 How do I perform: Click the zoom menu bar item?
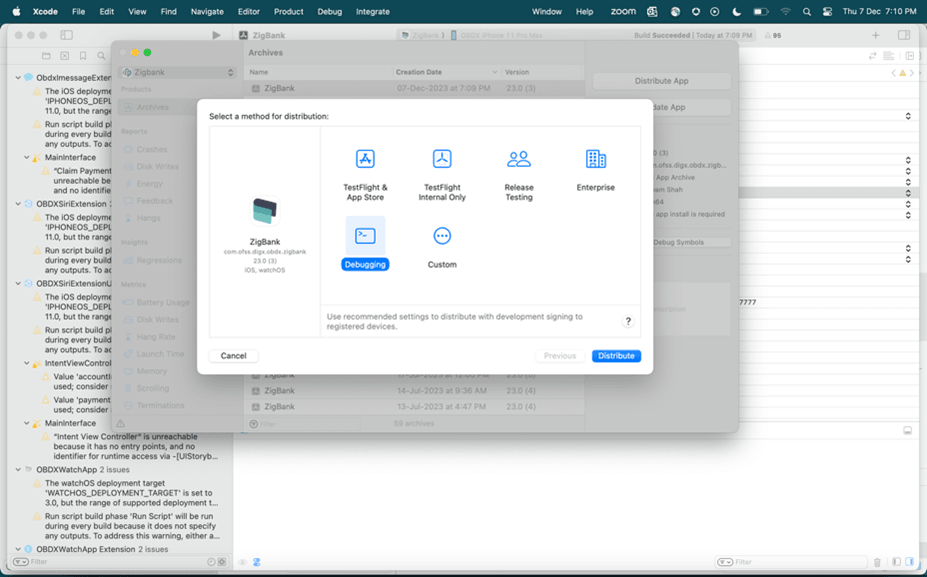pos(623,11)
